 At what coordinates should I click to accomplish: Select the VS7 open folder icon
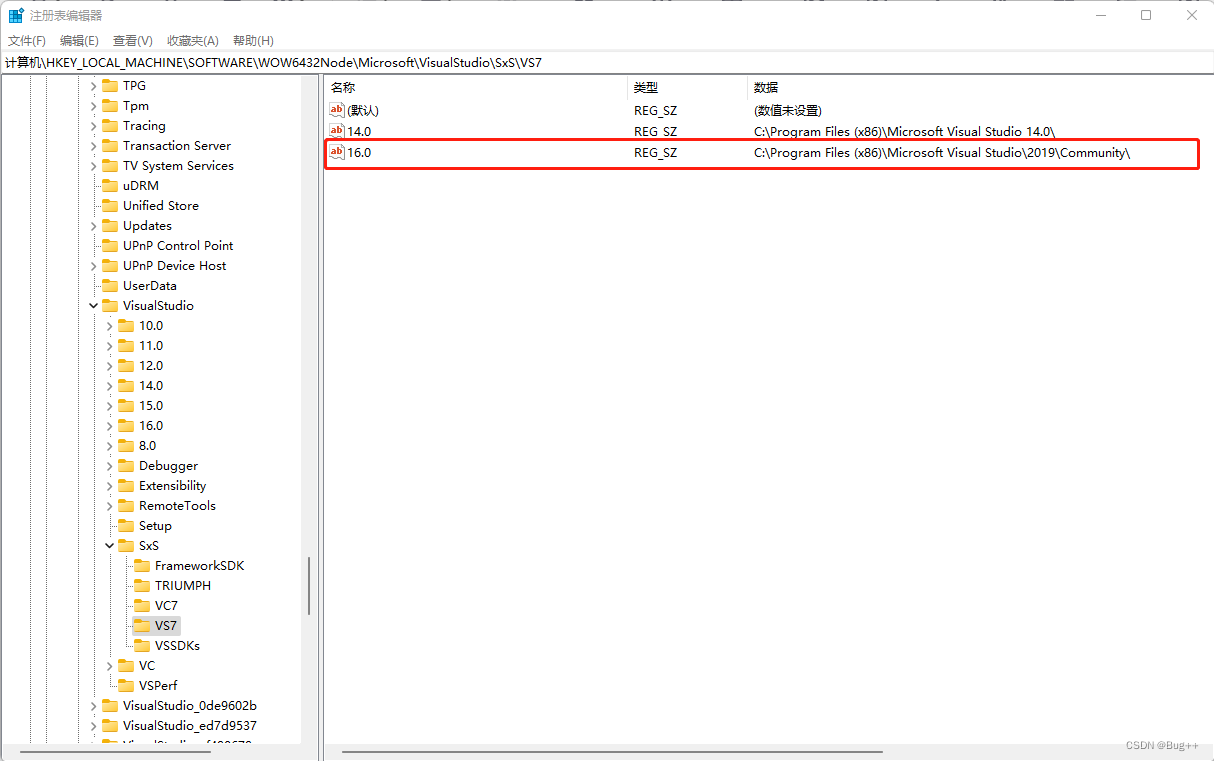pyautogui.click(x=142, y=626)
